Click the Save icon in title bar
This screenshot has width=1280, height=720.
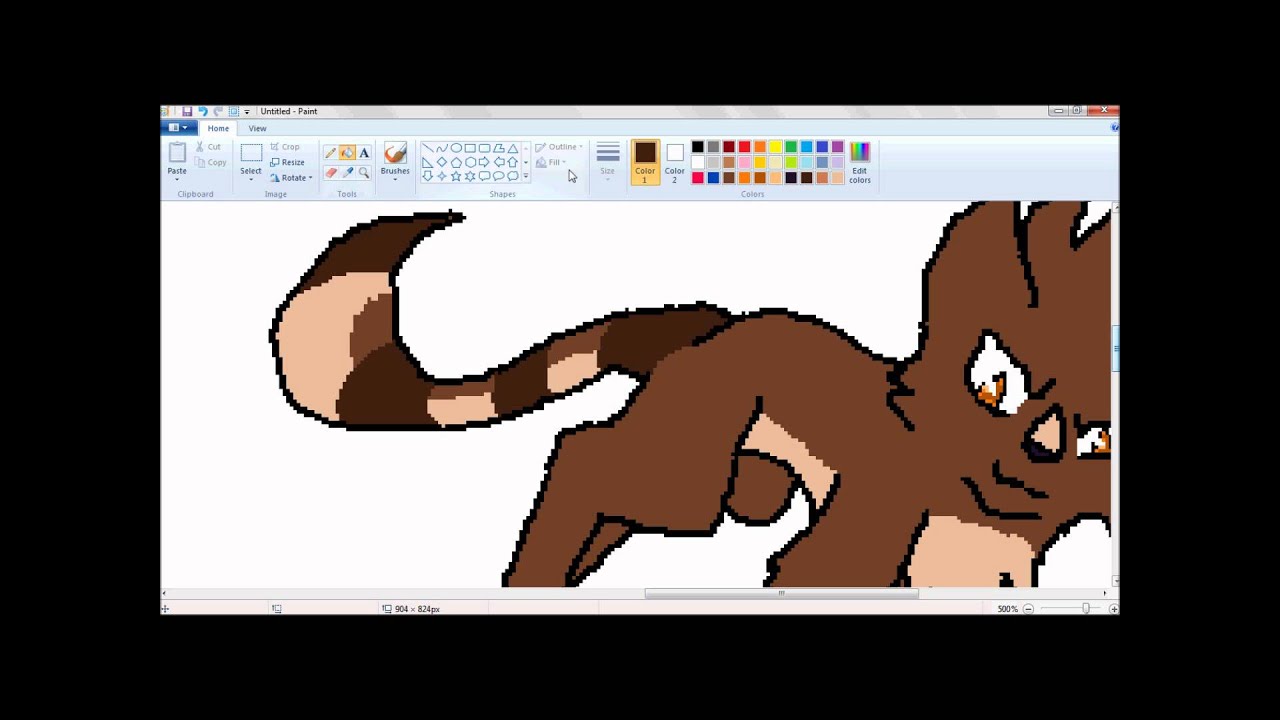click(x=187, y=111)
